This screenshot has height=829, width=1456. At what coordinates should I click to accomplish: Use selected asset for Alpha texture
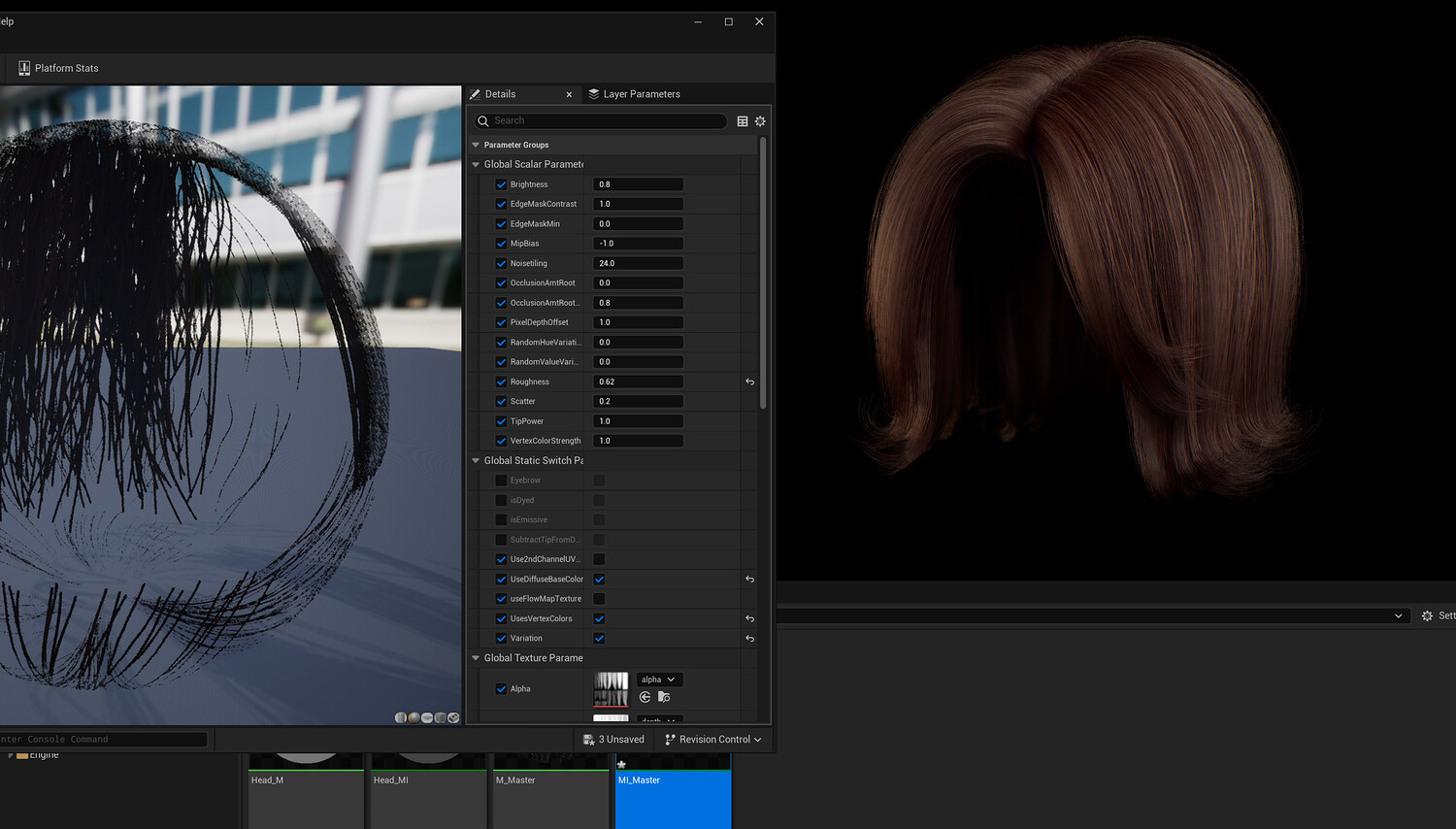click(x=645, y=697)
